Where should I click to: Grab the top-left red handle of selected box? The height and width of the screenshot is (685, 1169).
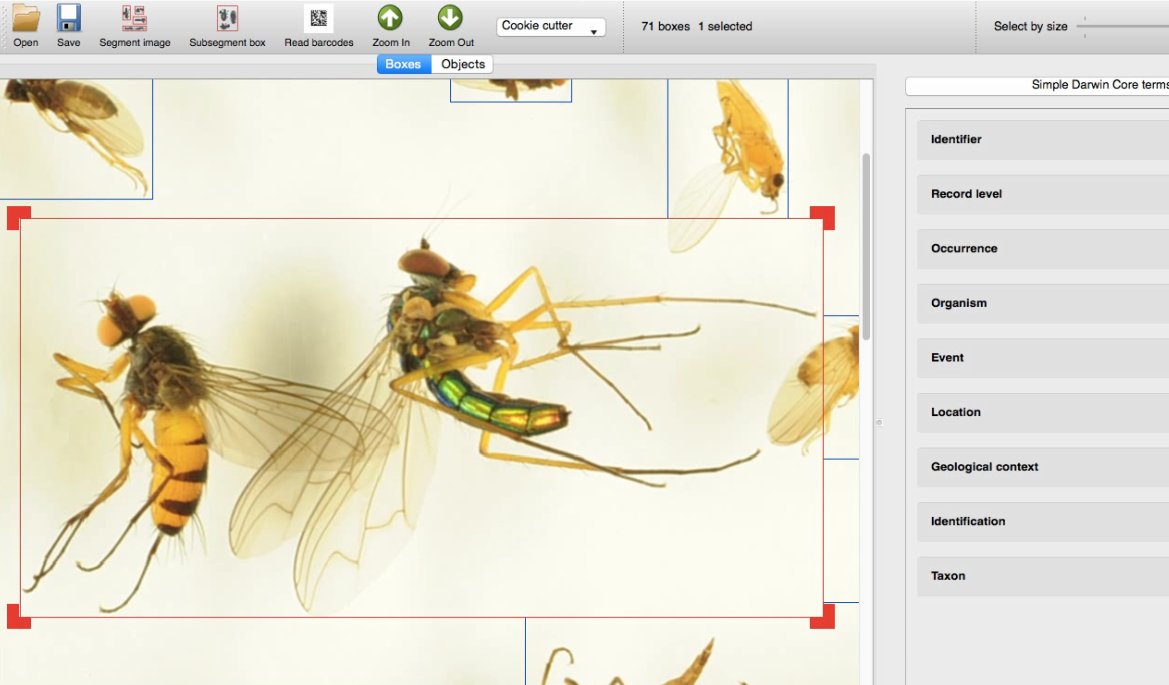click(19, 218)
